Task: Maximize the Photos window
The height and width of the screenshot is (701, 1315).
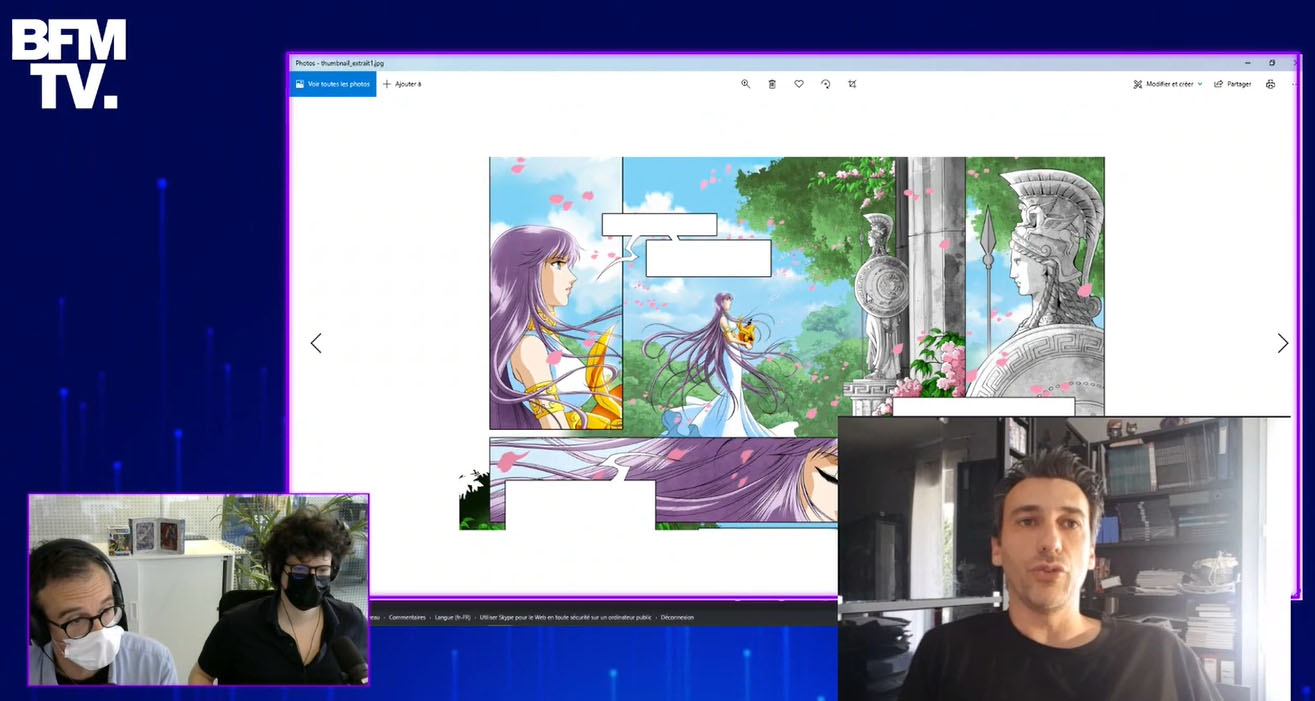Action: 1272,63
